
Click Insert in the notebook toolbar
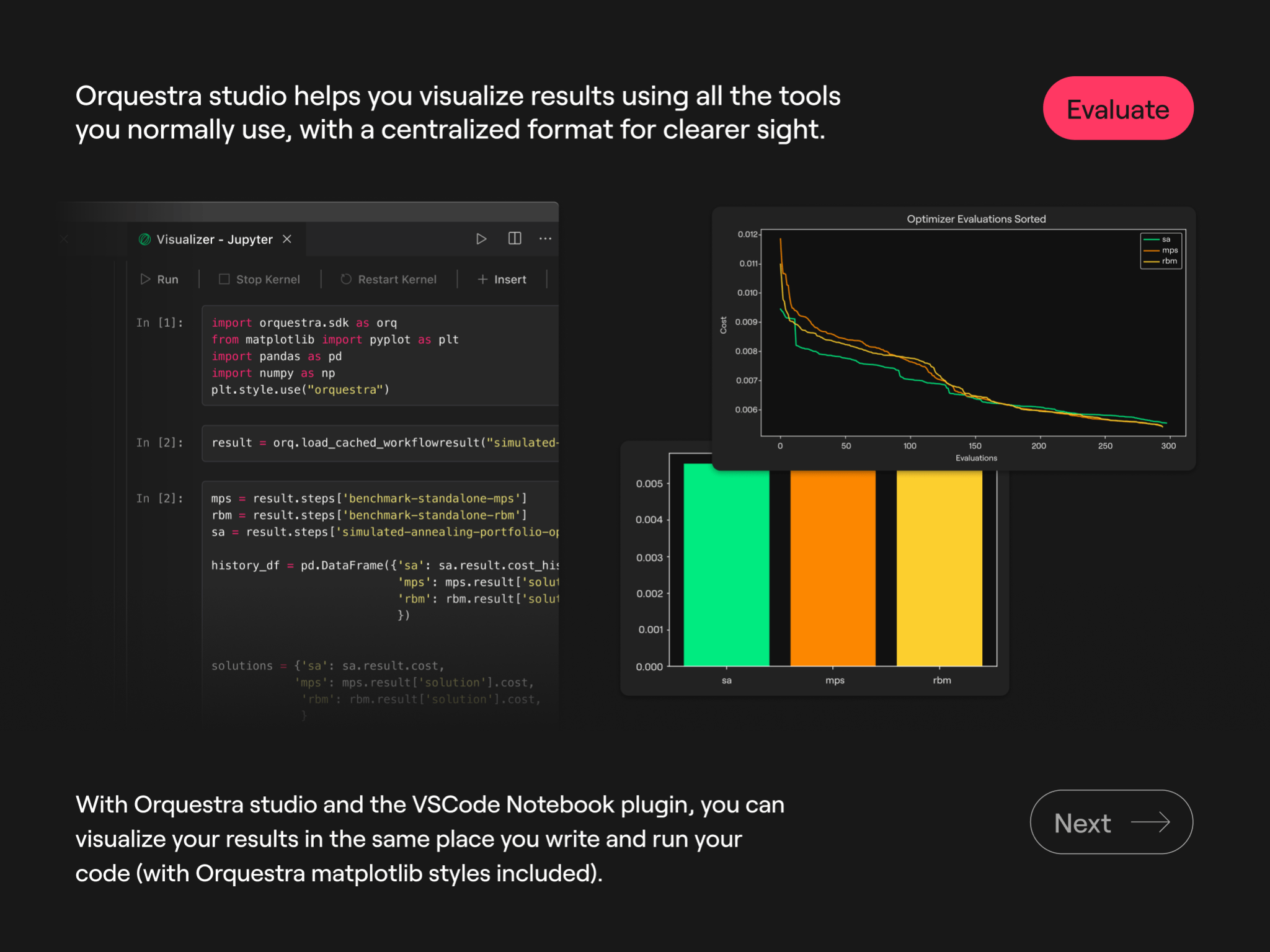502,280
